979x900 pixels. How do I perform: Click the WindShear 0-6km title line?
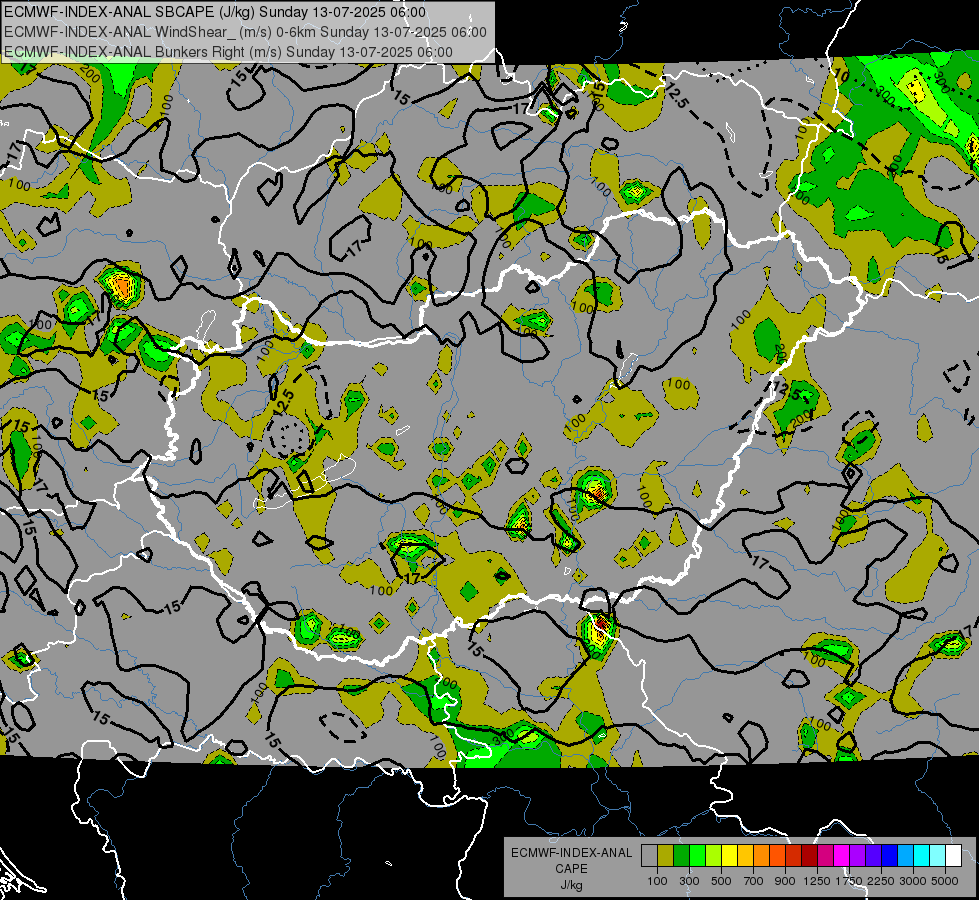245,32
